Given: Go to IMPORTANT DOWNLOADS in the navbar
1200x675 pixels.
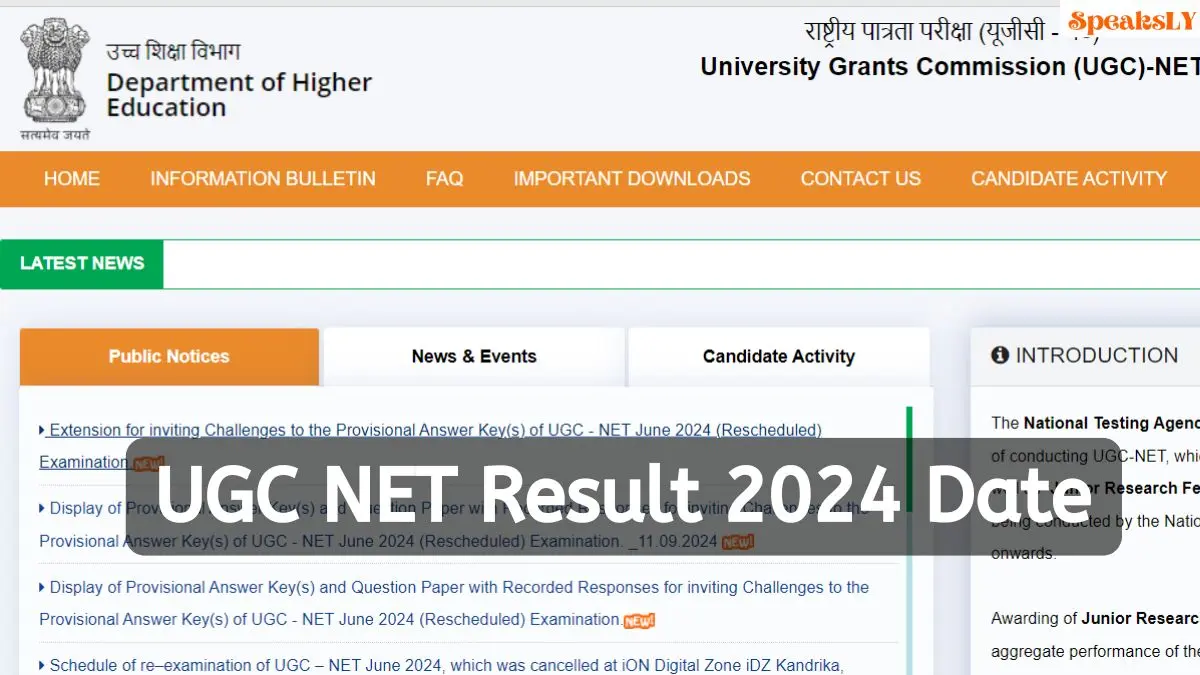Looking at the screenshot, I should (x=631, y=179).
